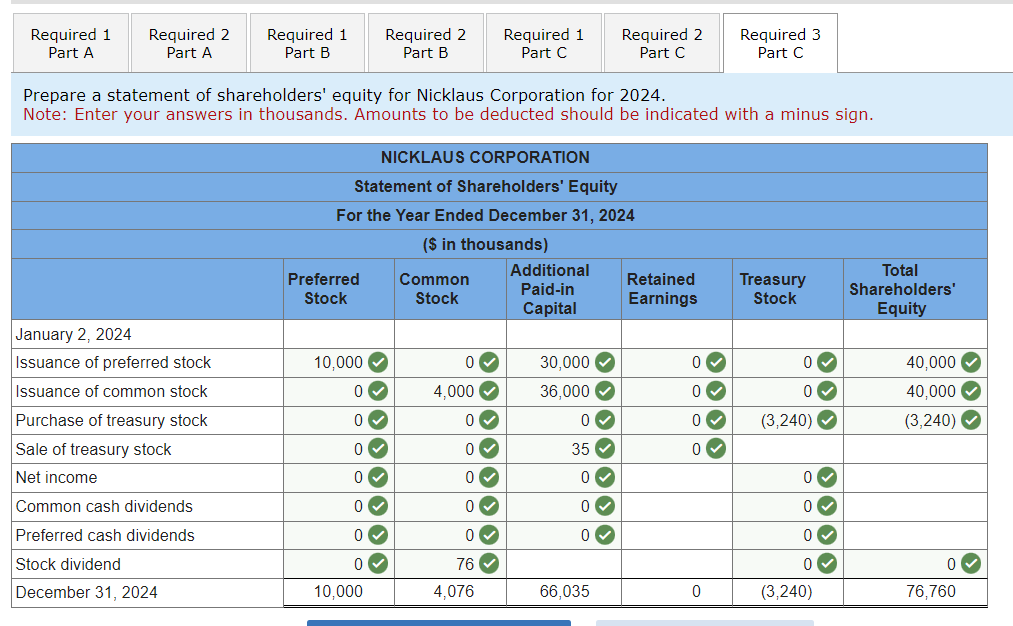The width and height of the screenshot is (1013, 626).
Task: Click Common cash dividends row label
Action: click(x=104, y=506)
